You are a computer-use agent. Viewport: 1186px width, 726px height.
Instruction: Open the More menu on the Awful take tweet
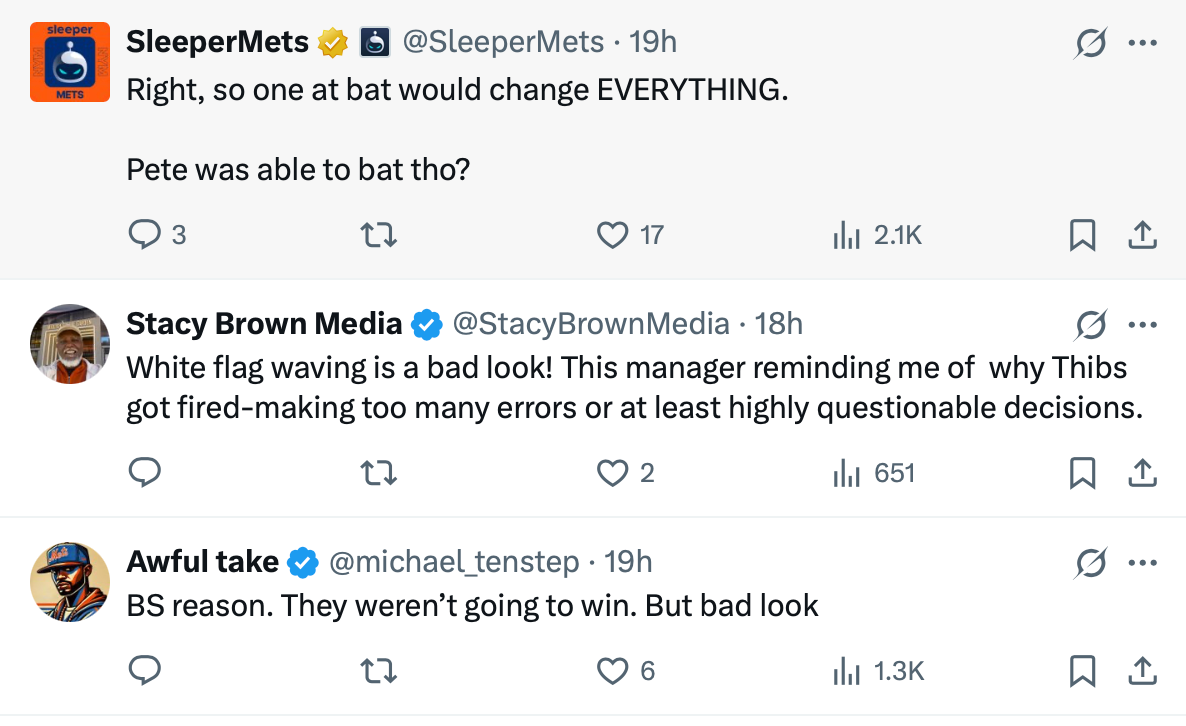tap(1142, 563)
